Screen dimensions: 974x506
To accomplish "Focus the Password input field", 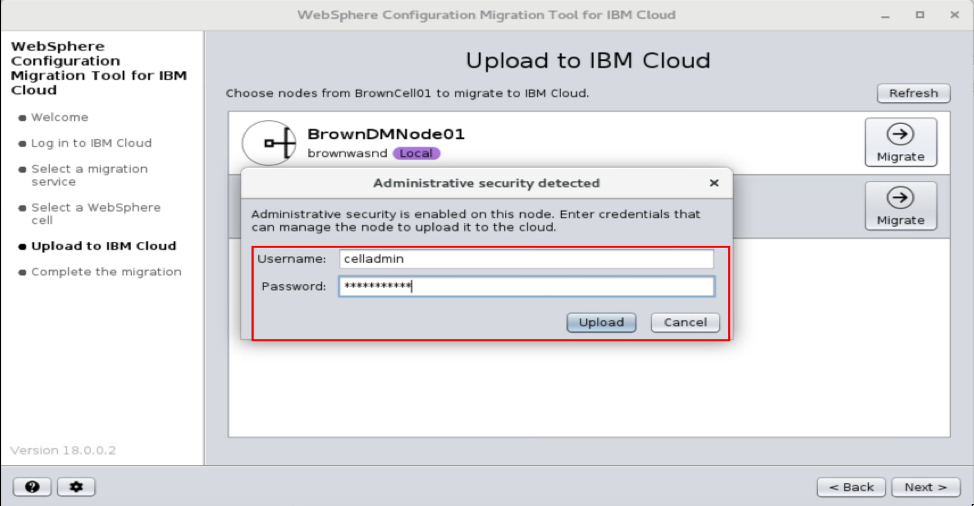I will [526, 287].
